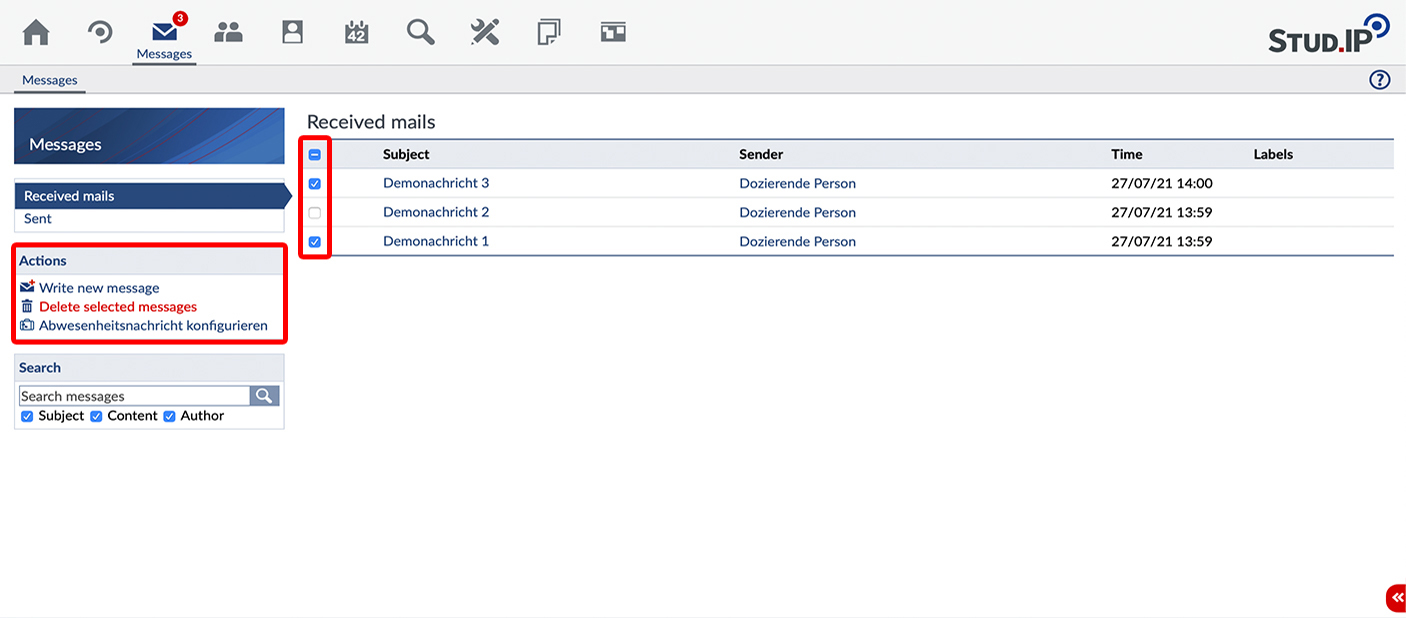Open the Messages envelope icon with badge

[164, 33]
